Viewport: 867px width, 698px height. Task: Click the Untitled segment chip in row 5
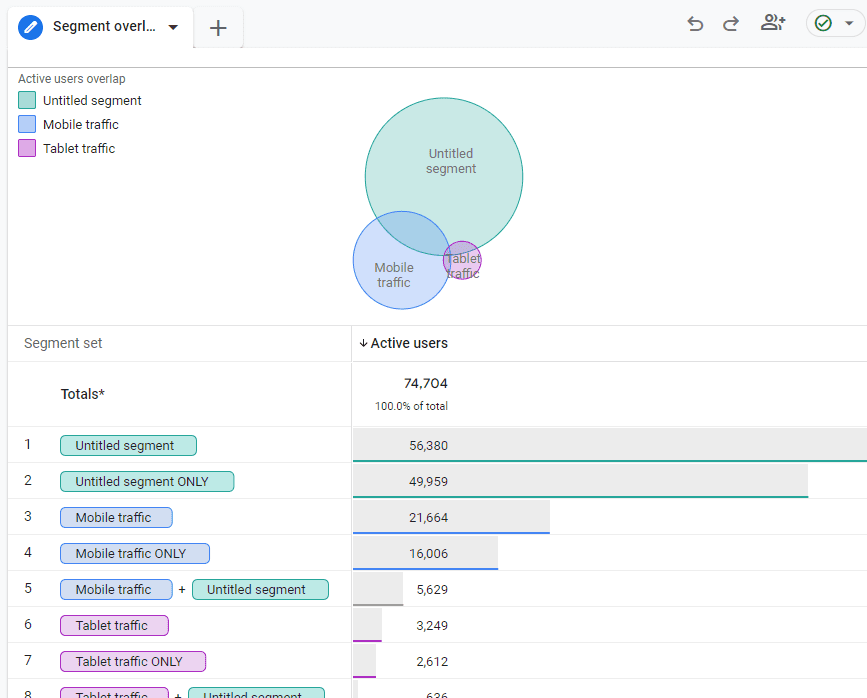pyautogui.click(x=260, y=589)
